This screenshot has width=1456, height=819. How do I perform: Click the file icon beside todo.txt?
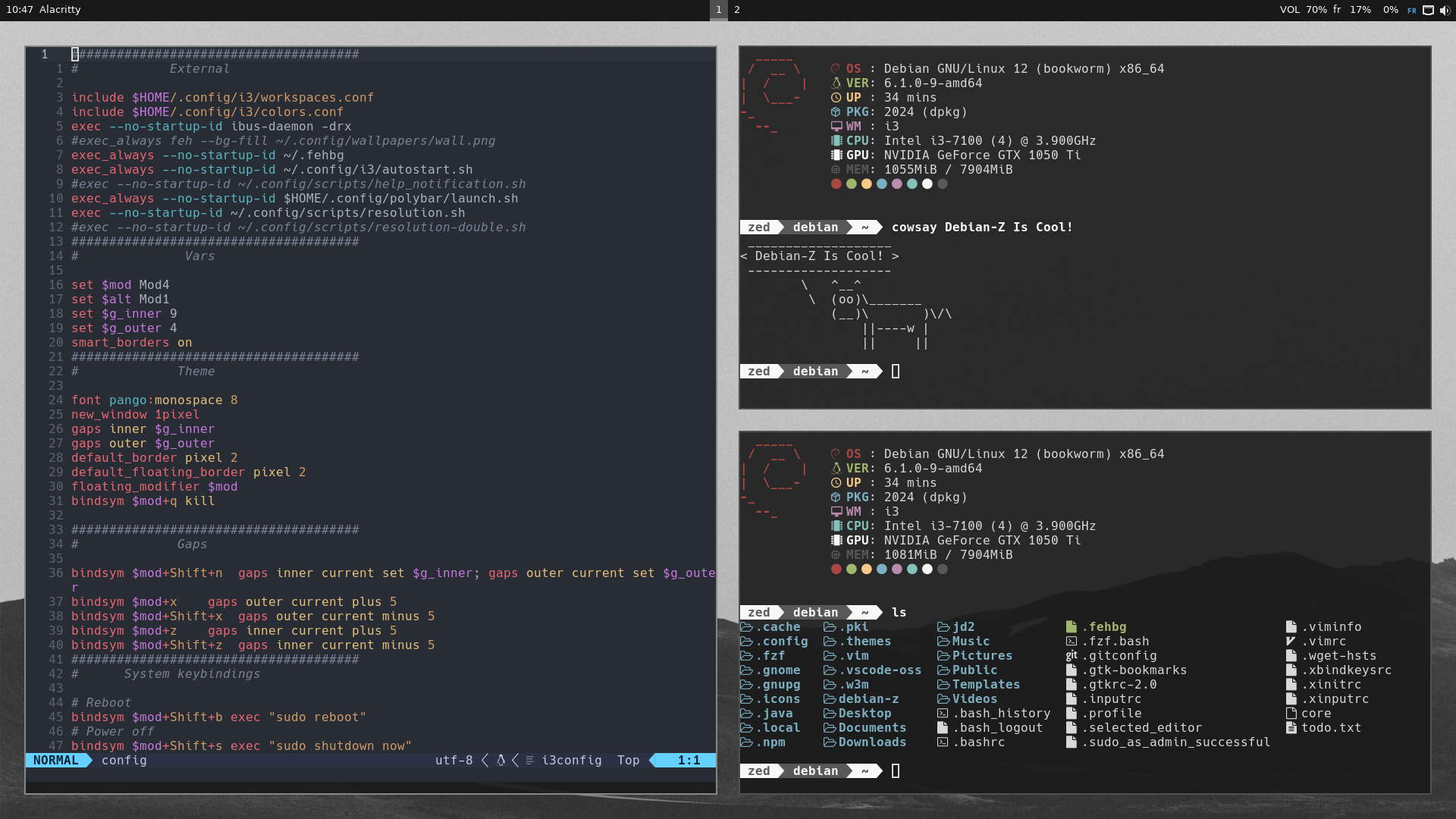[1292, 727]
